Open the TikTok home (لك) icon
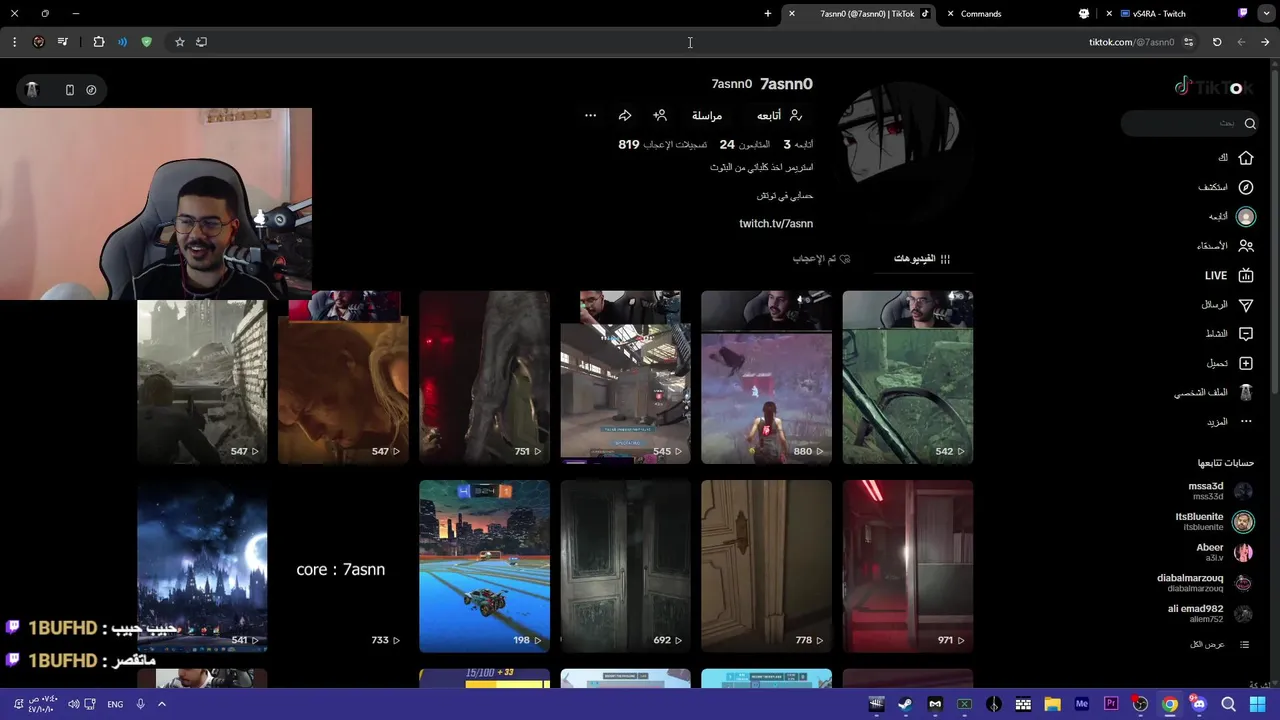 (1246, 158)
